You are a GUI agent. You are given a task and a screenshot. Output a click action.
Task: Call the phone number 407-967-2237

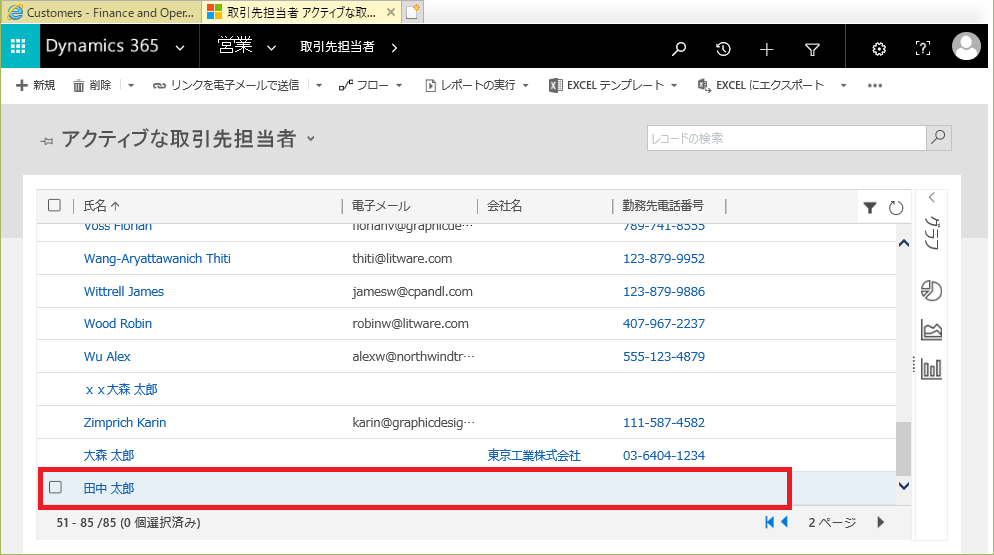(664, 323)
